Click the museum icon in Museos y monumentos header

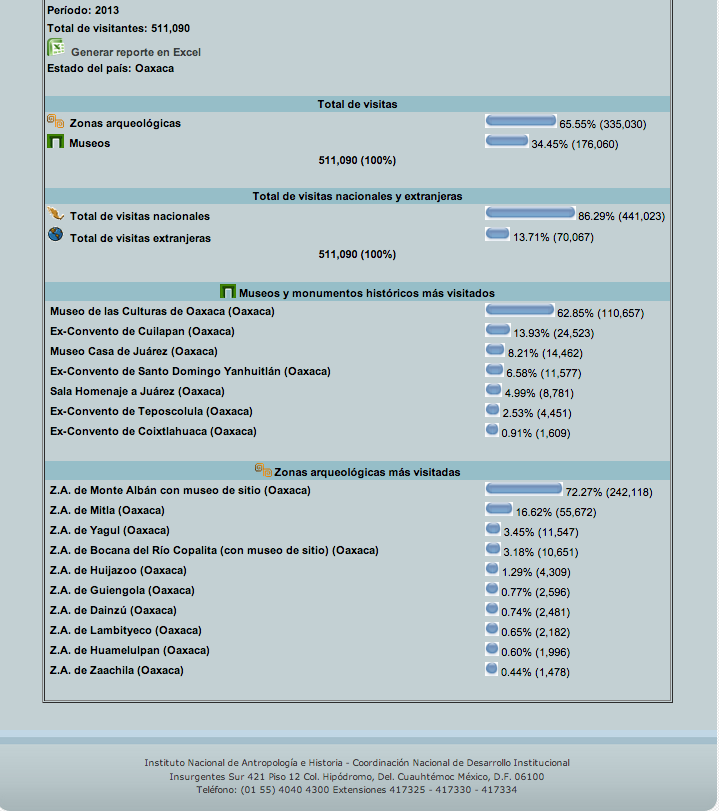(228, 292)
